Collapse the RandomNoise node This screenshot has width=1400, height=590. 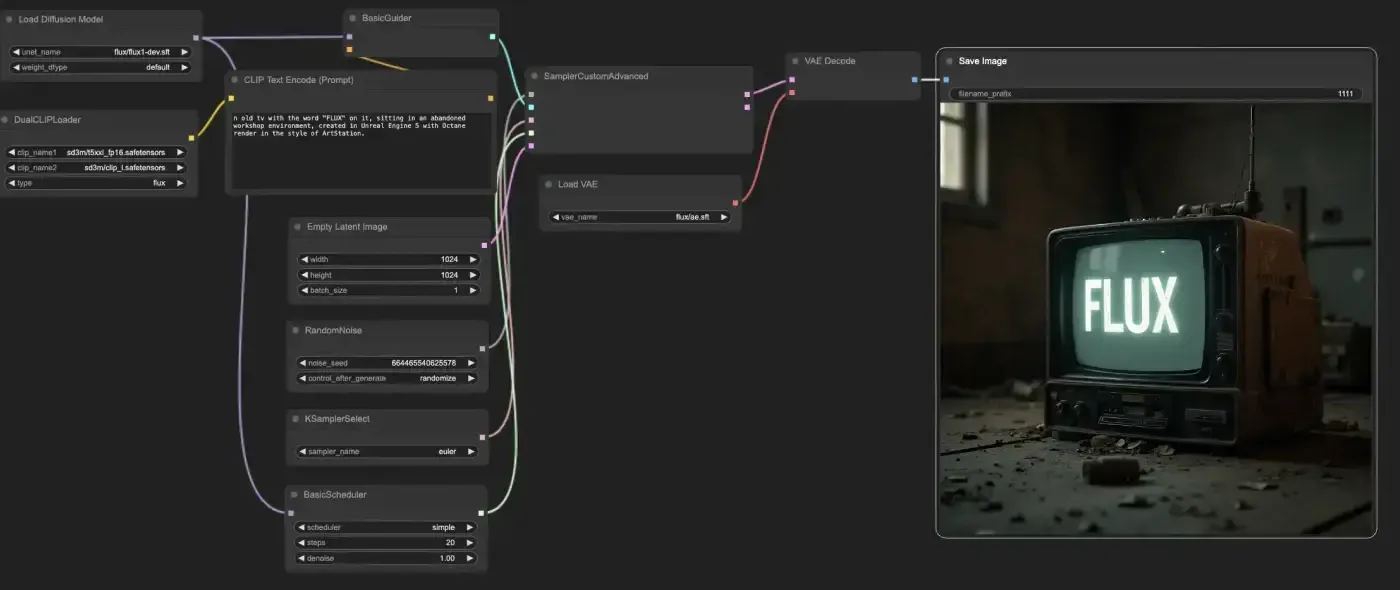point(295,330)
